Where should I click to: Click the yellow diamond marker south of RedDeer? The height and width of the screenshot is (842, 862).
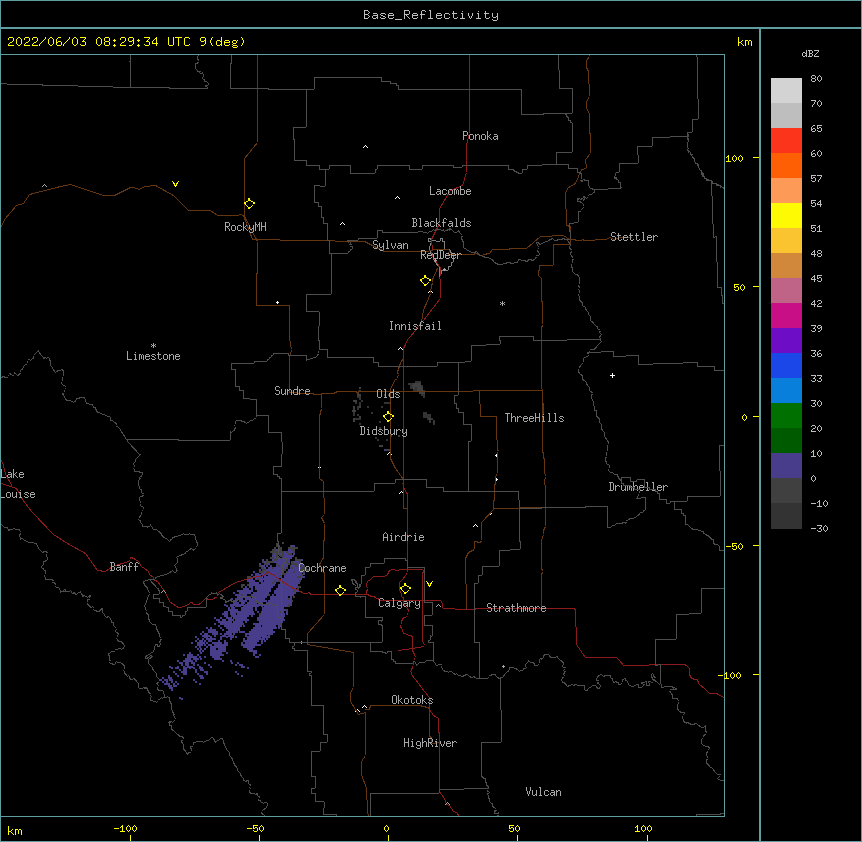click(x=425, y=281)
